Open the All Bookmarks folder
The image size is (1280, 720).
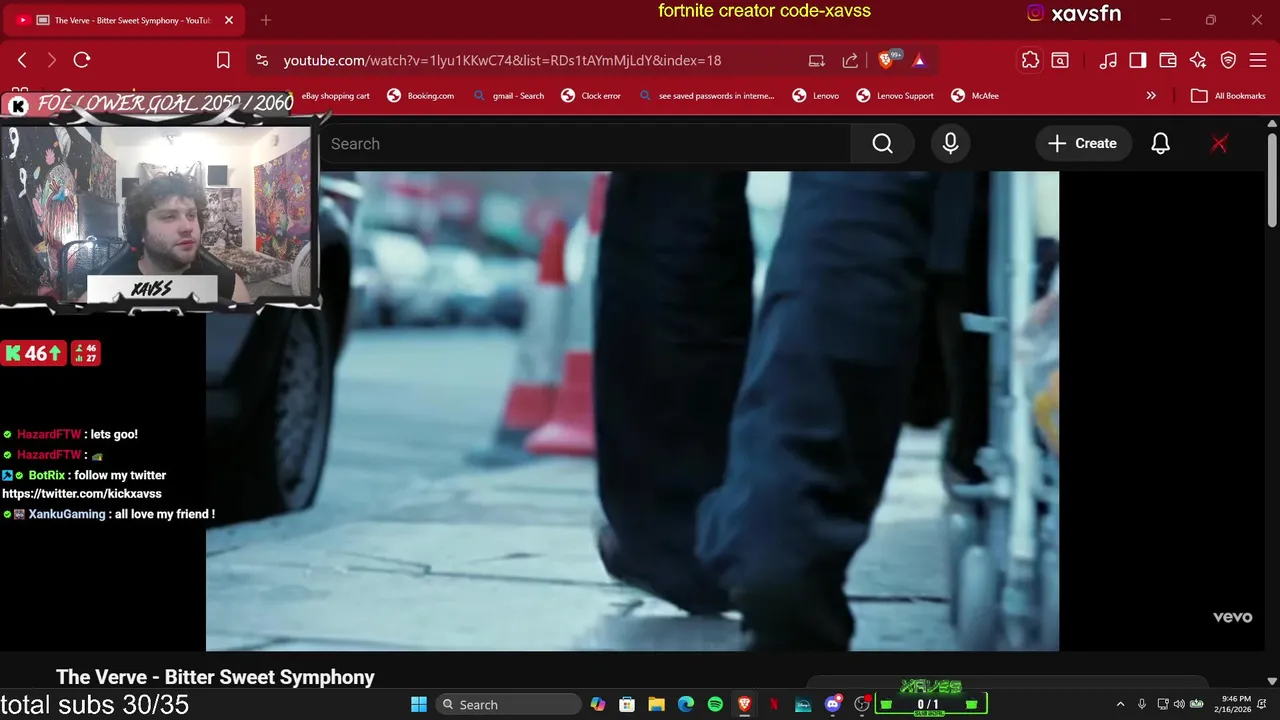(x=1228, y=96)
